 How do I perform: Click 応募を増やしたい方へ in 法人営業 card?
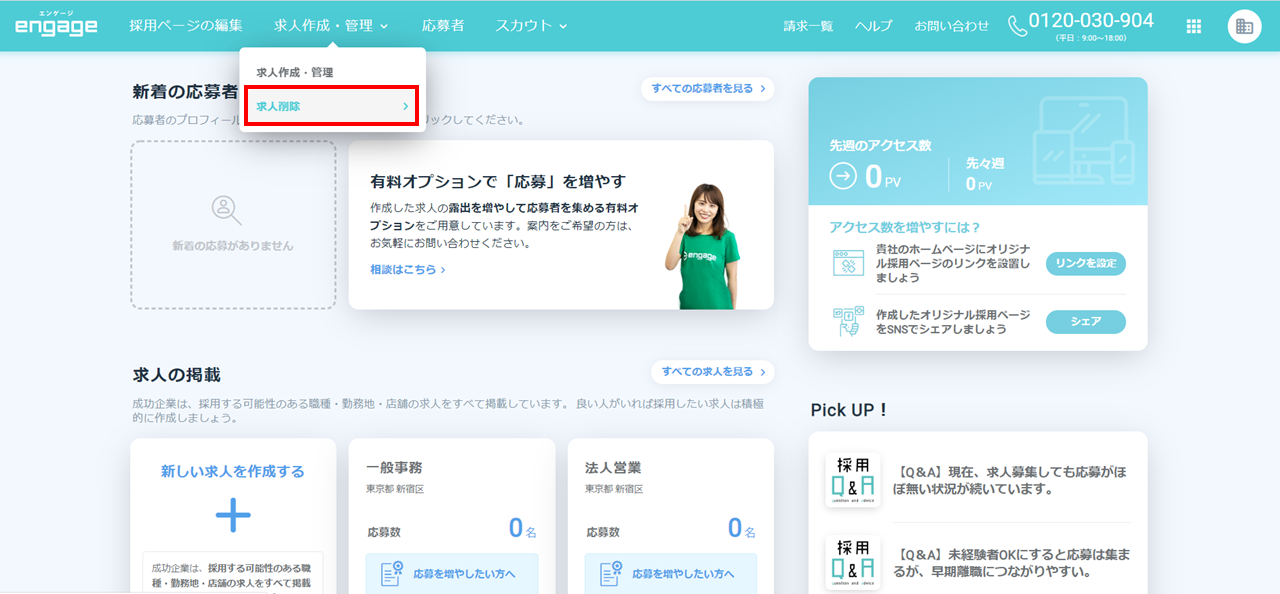tap(671, 574)
